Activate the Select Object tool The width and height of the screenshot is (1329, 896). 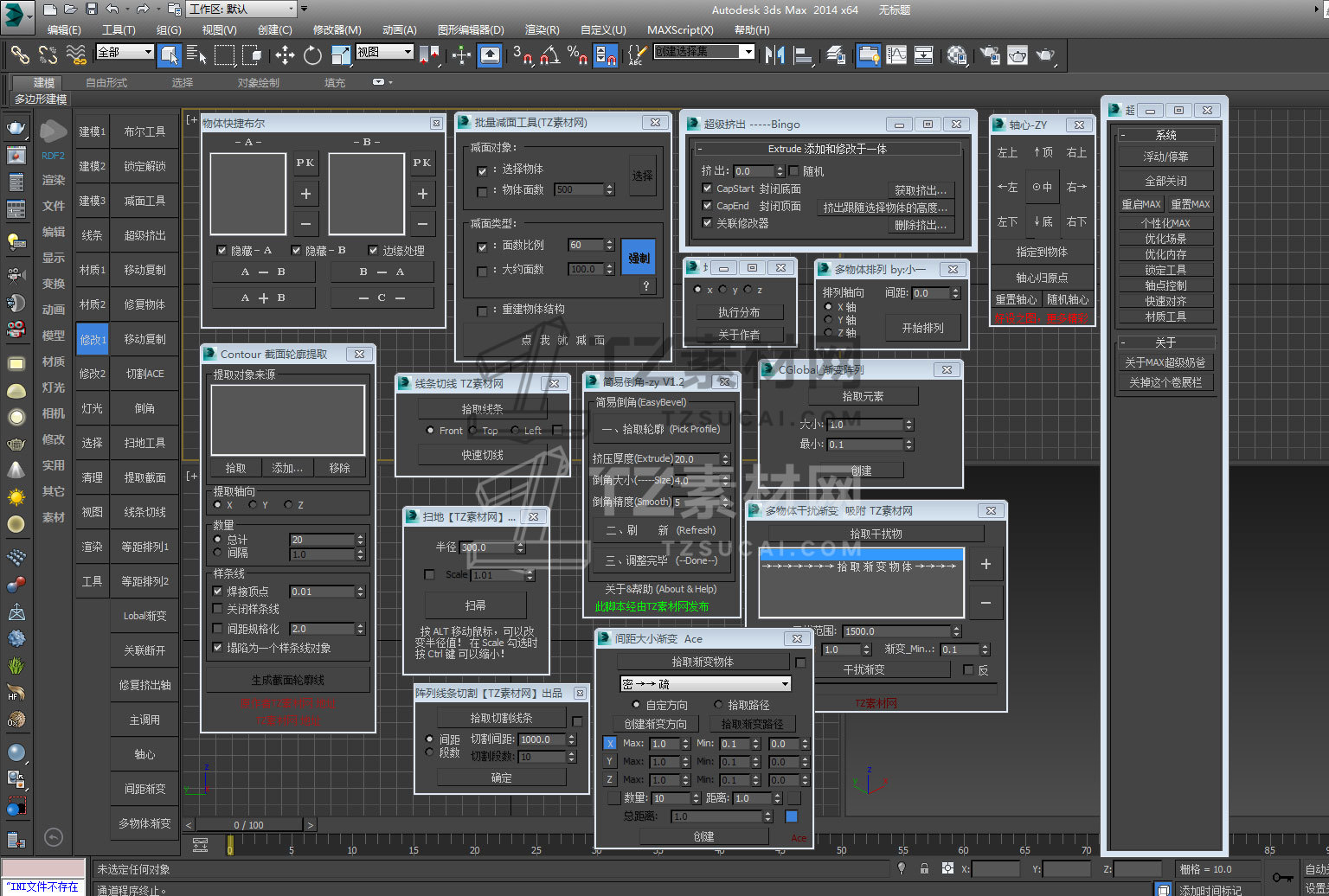(169, 54)
